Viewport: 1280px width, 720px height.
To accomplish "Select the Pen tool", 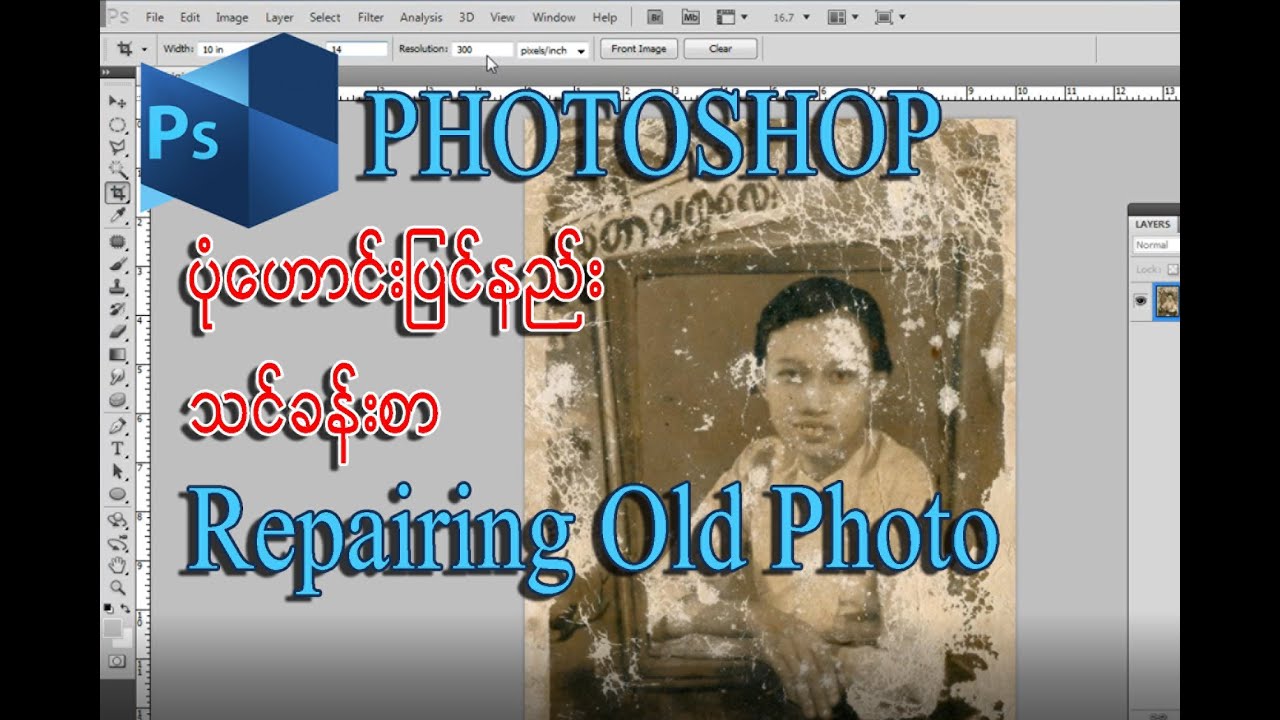I will (x=118, y=427).
